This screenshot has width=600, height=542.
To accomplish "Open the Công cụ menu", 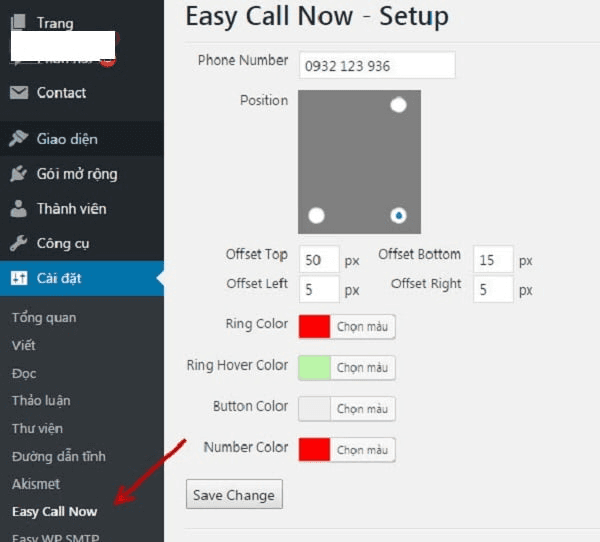I will click(x=82, y=243).
